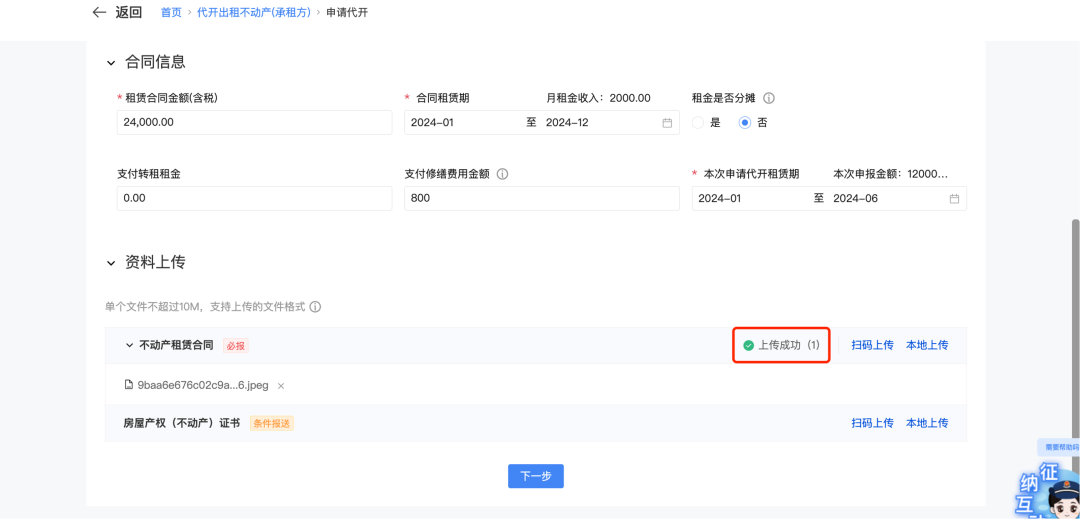The image size is (1080, 519).
Task: Click the file icon beside the jpeg filename
Action: 129,385
